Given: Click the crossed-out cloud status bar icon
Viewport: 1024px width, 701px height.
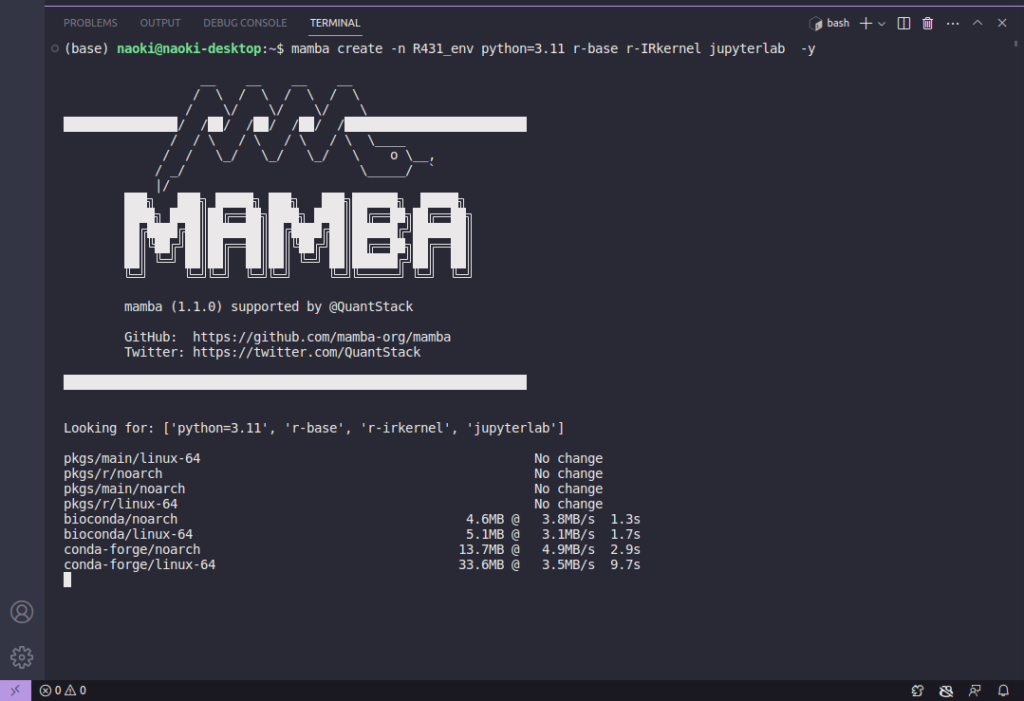Looking at the screenshot, I should (946, 691).
